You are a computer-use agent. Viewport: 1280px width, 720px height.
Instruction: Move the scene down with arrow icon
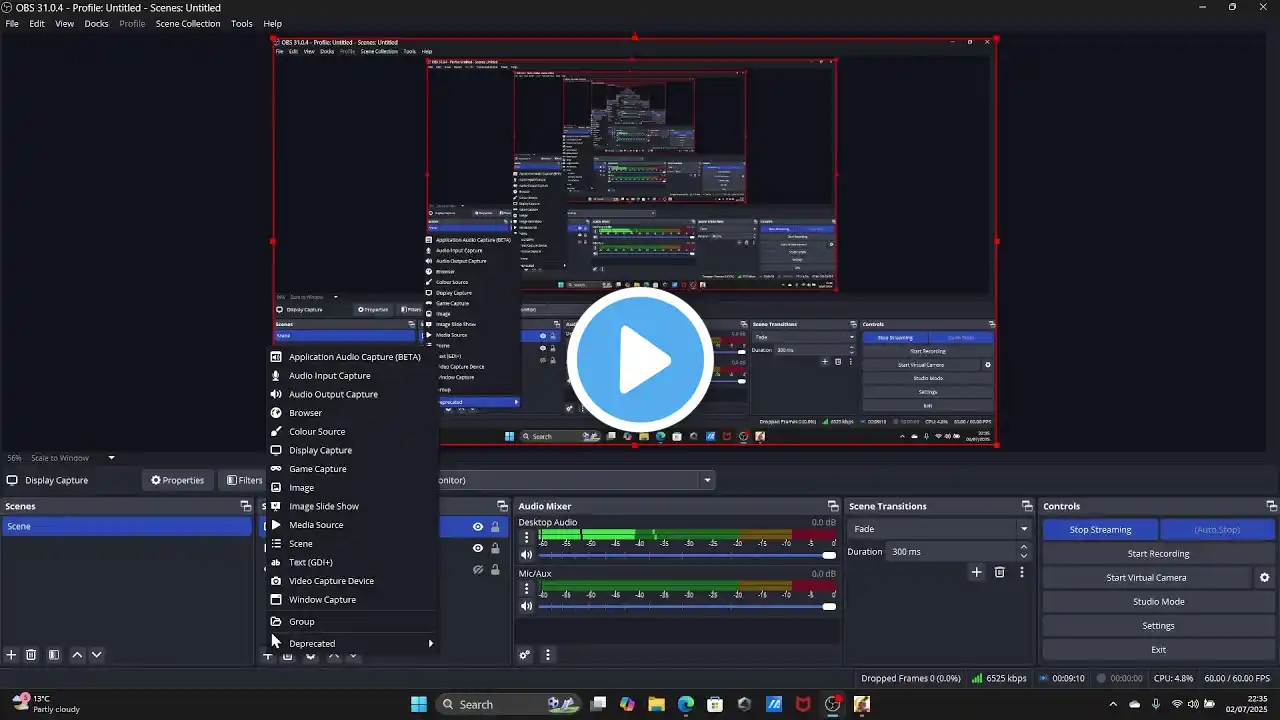pos(96,655)
